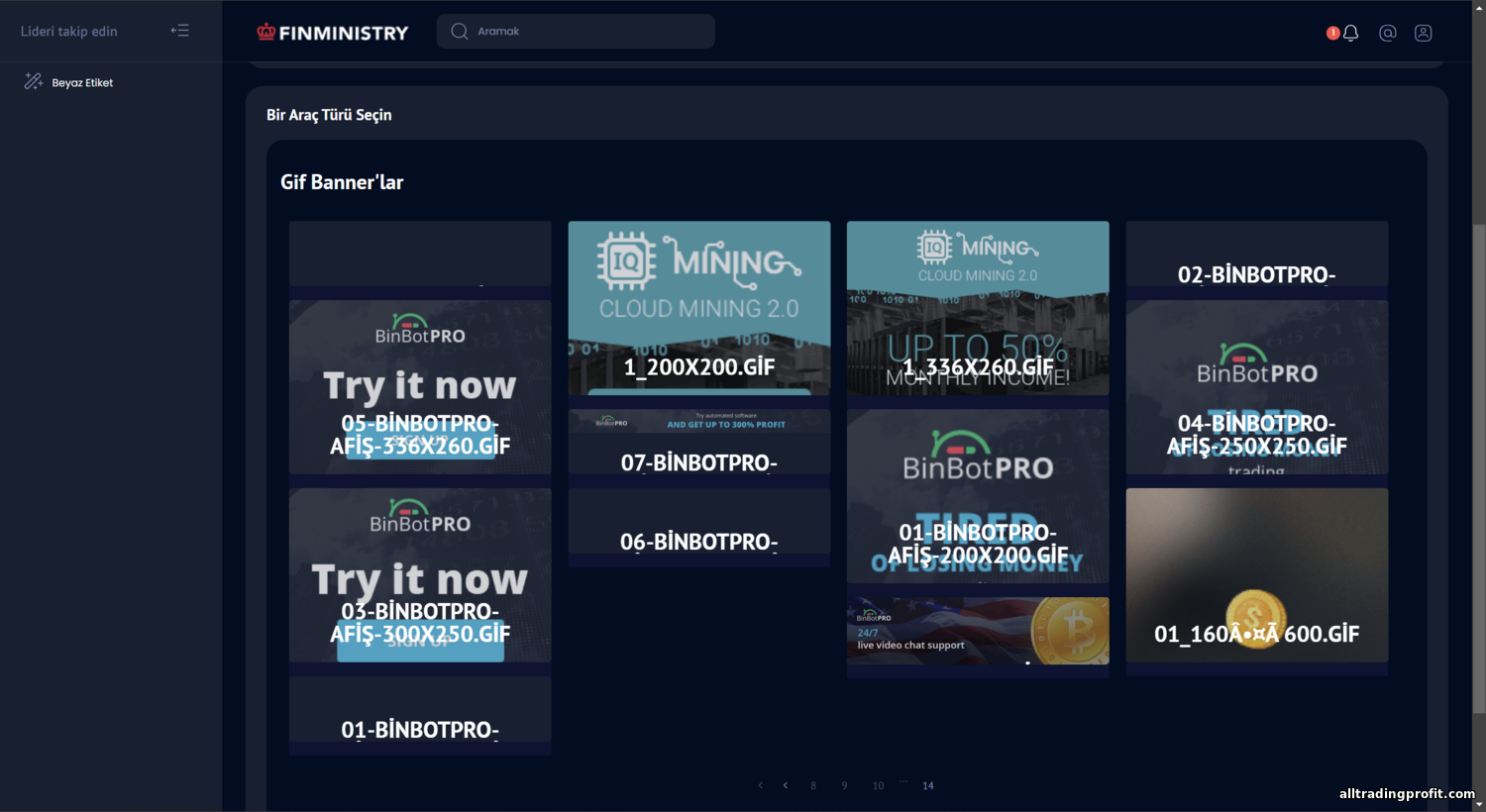Open the user profile icon
This screenshot has height=812, width=1486.
(1423, 33)
